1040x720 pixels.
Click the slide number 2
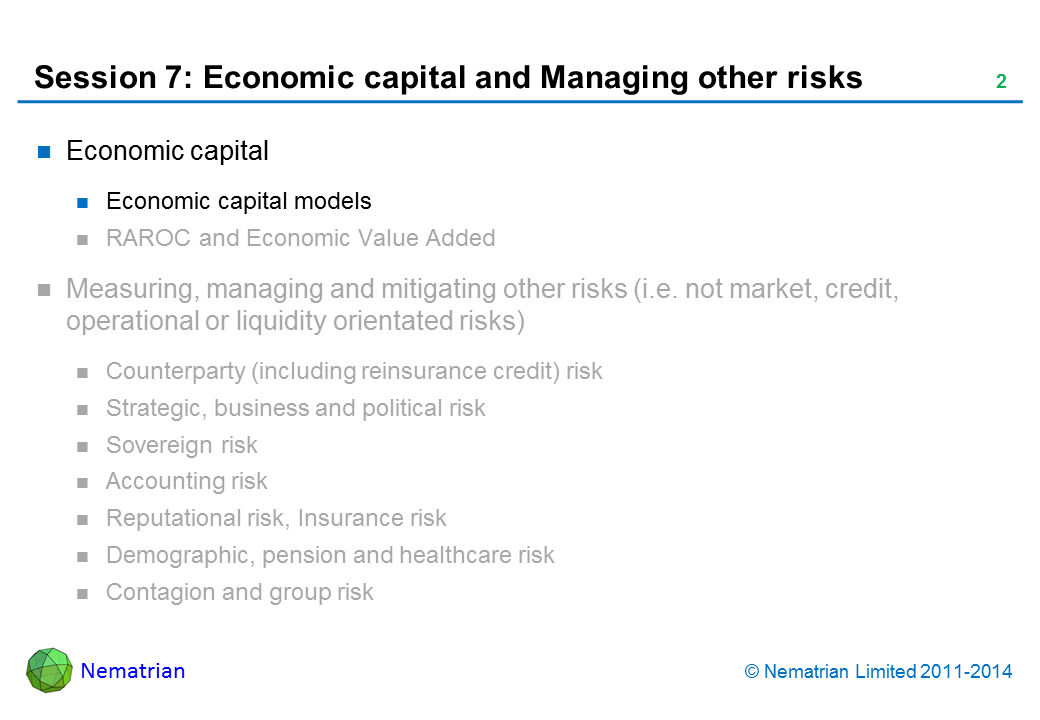pyautogui.click(x=1000, y=83)
